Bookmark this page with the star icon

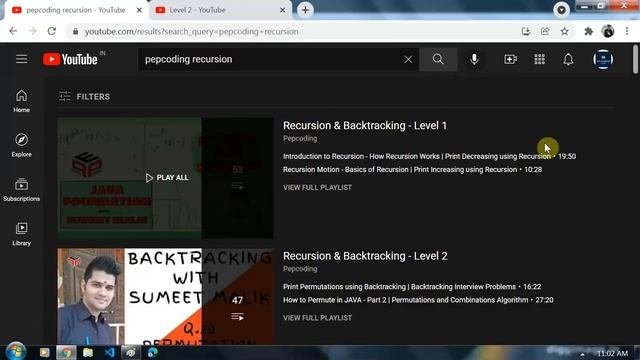tap(564, 31)
